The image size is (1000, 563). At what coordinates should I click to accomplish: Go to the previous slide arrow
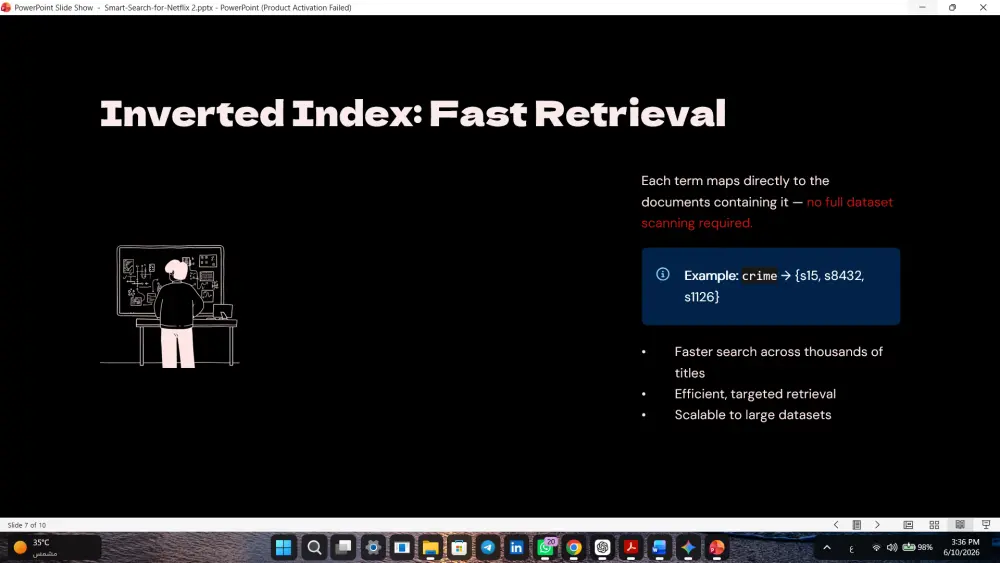point(835,525)
